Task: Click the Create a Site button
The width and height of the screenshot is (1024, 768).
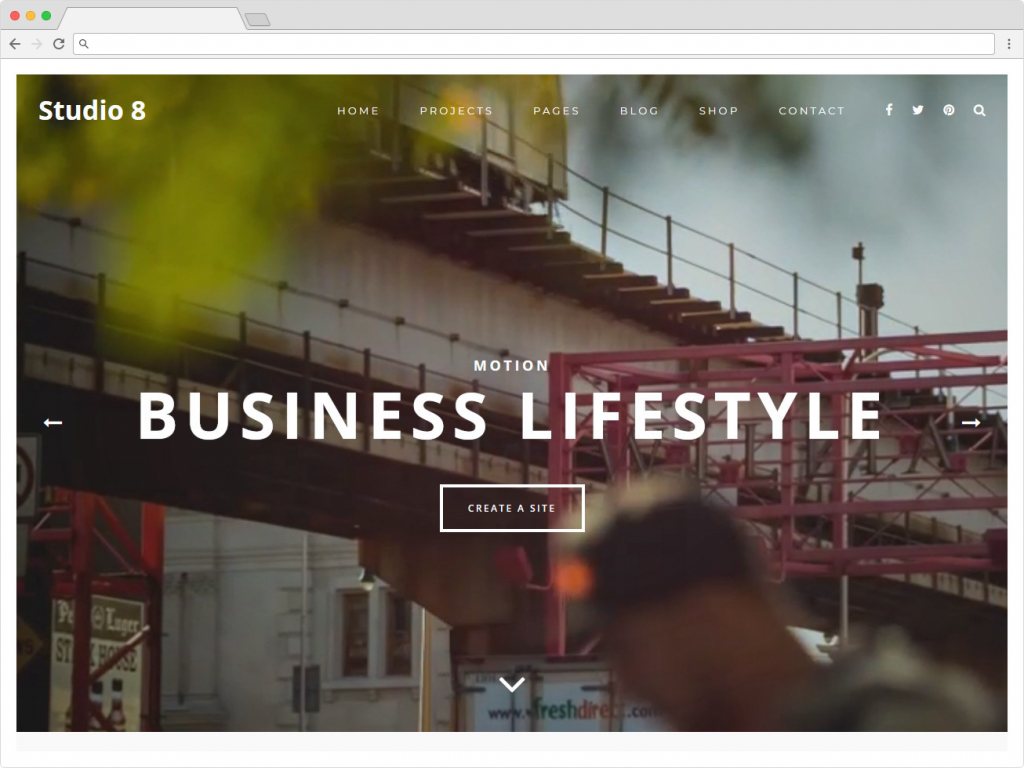Action: click(x=512, y=508)
